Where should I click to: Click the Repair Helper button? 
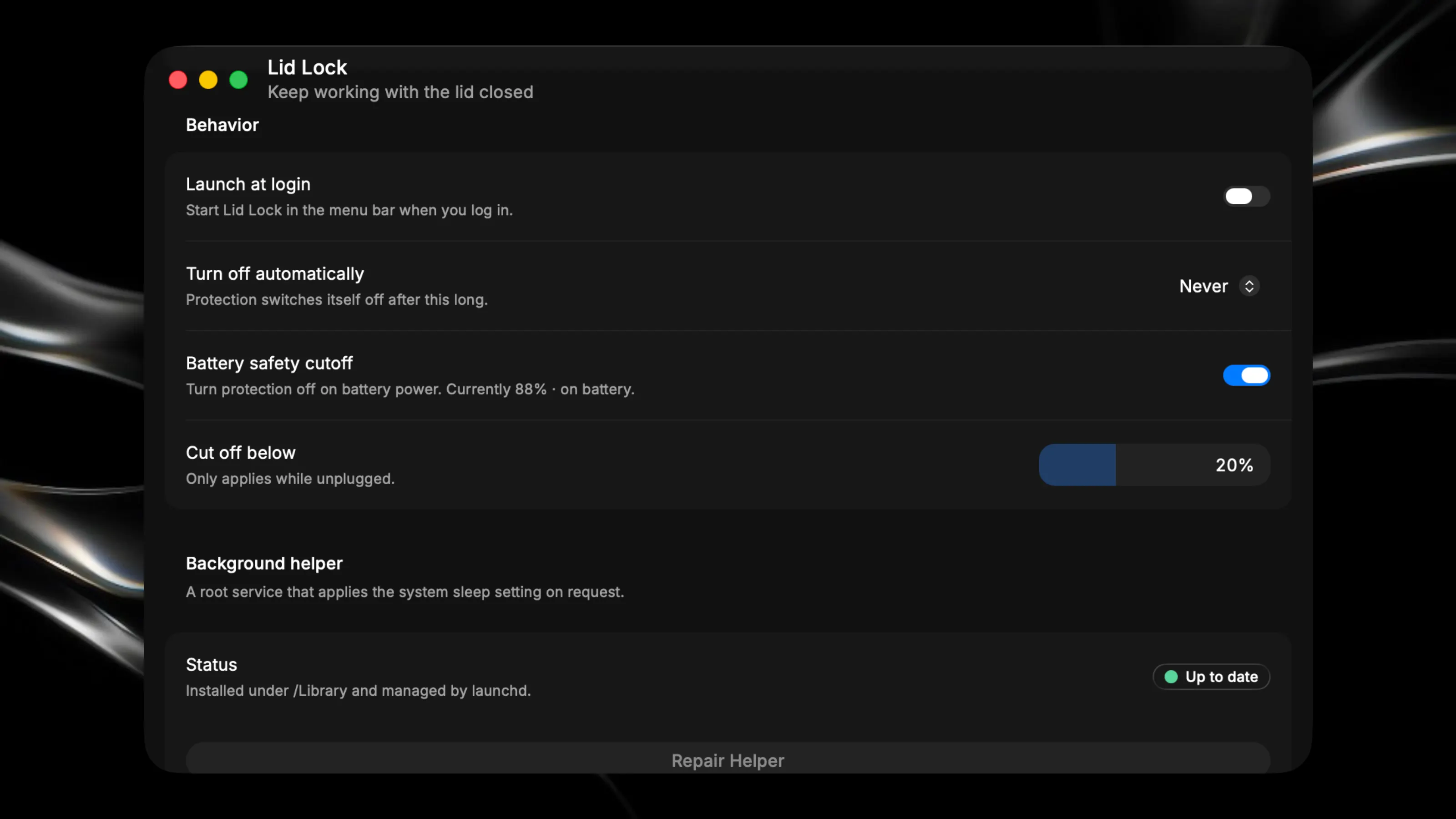click(728, 758)
